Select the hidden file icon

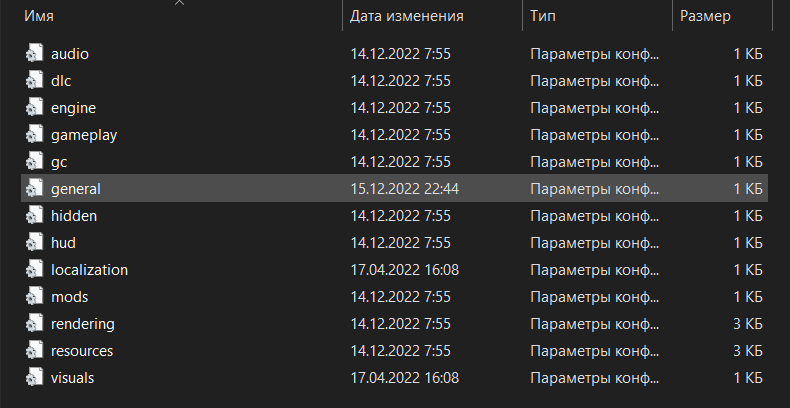(x=36, y=215)
